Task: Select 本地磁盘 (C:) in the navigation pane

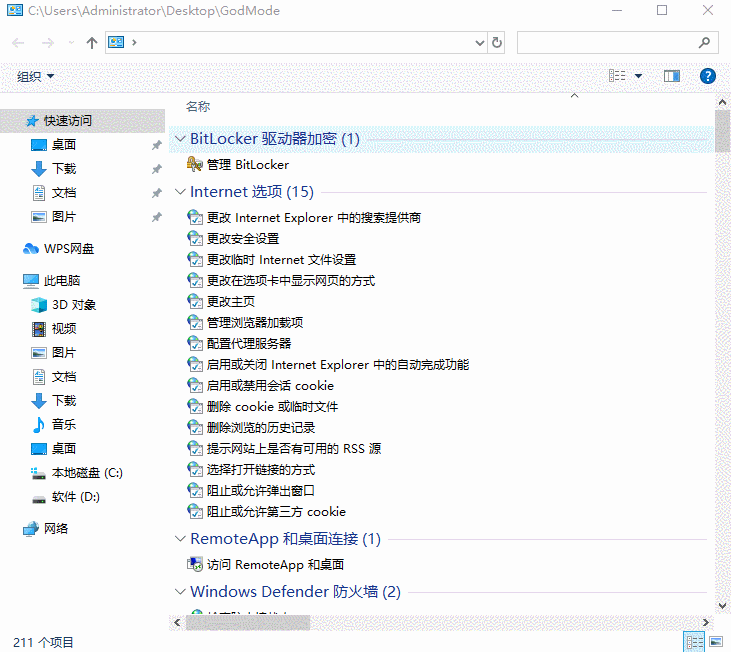Action: coord(87,473)
